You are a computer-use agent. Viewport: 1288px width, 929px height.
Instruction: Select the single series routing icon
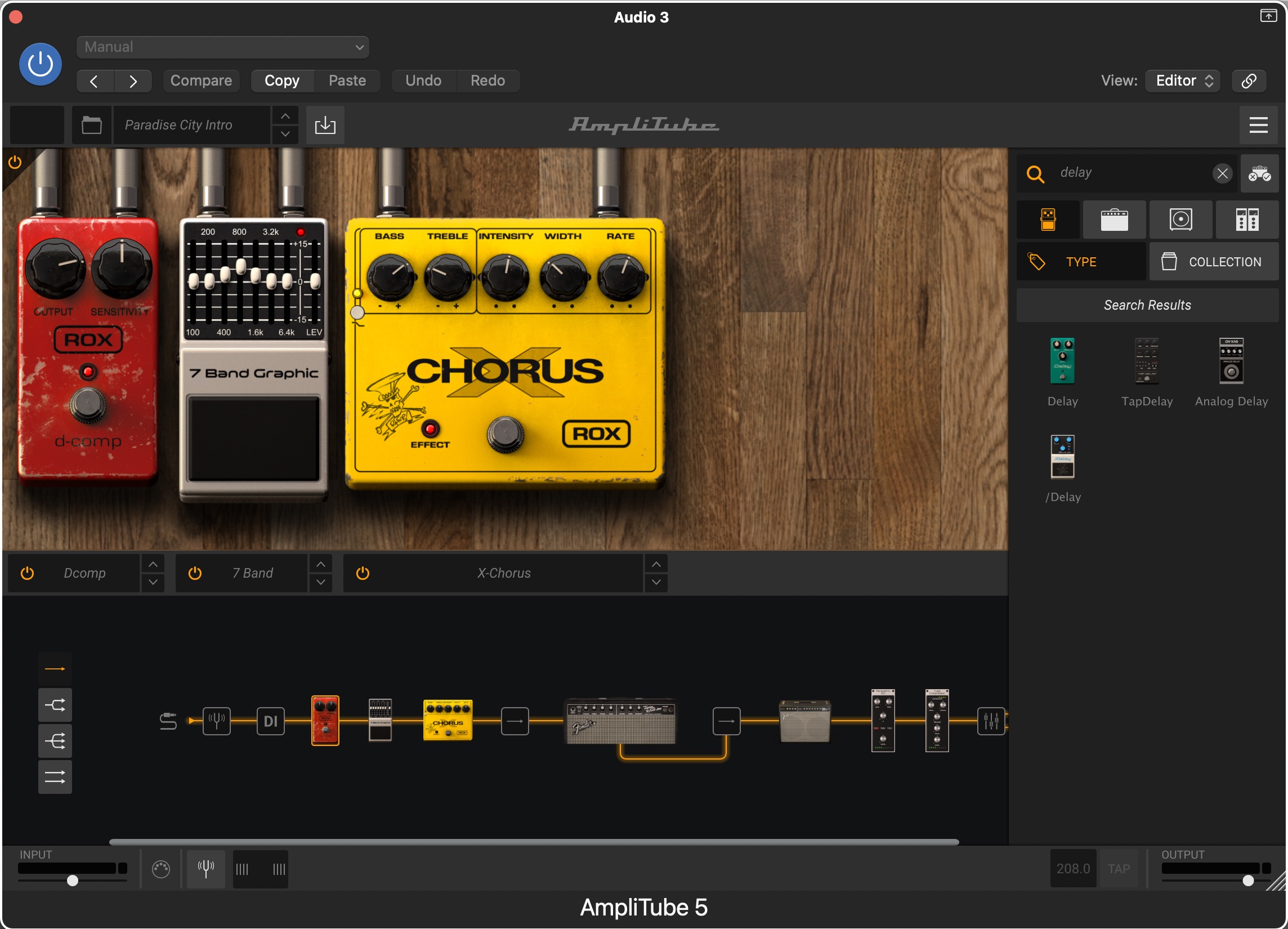click(x=55, y=669)
